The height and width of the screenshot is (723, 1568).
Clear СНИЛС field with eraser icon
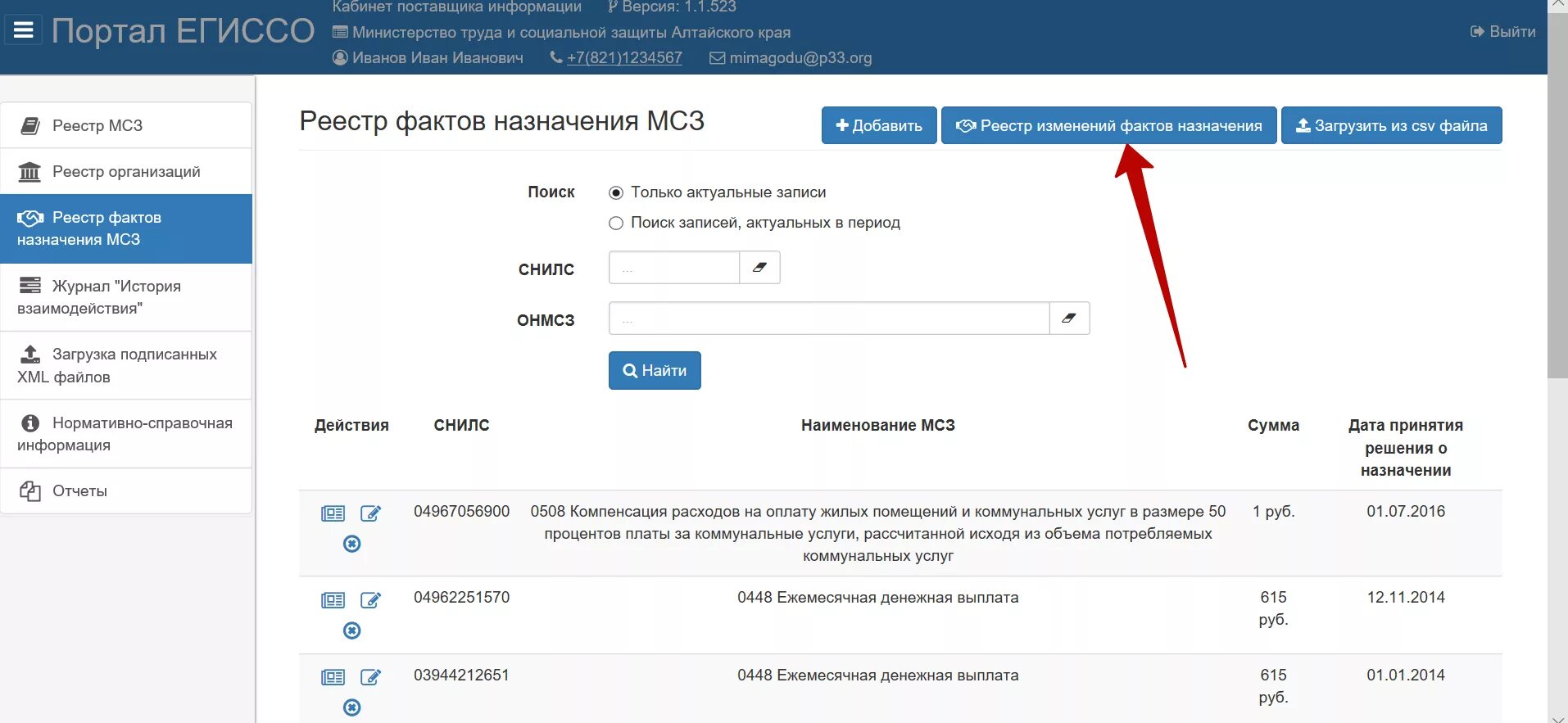(x=759, y=268)
